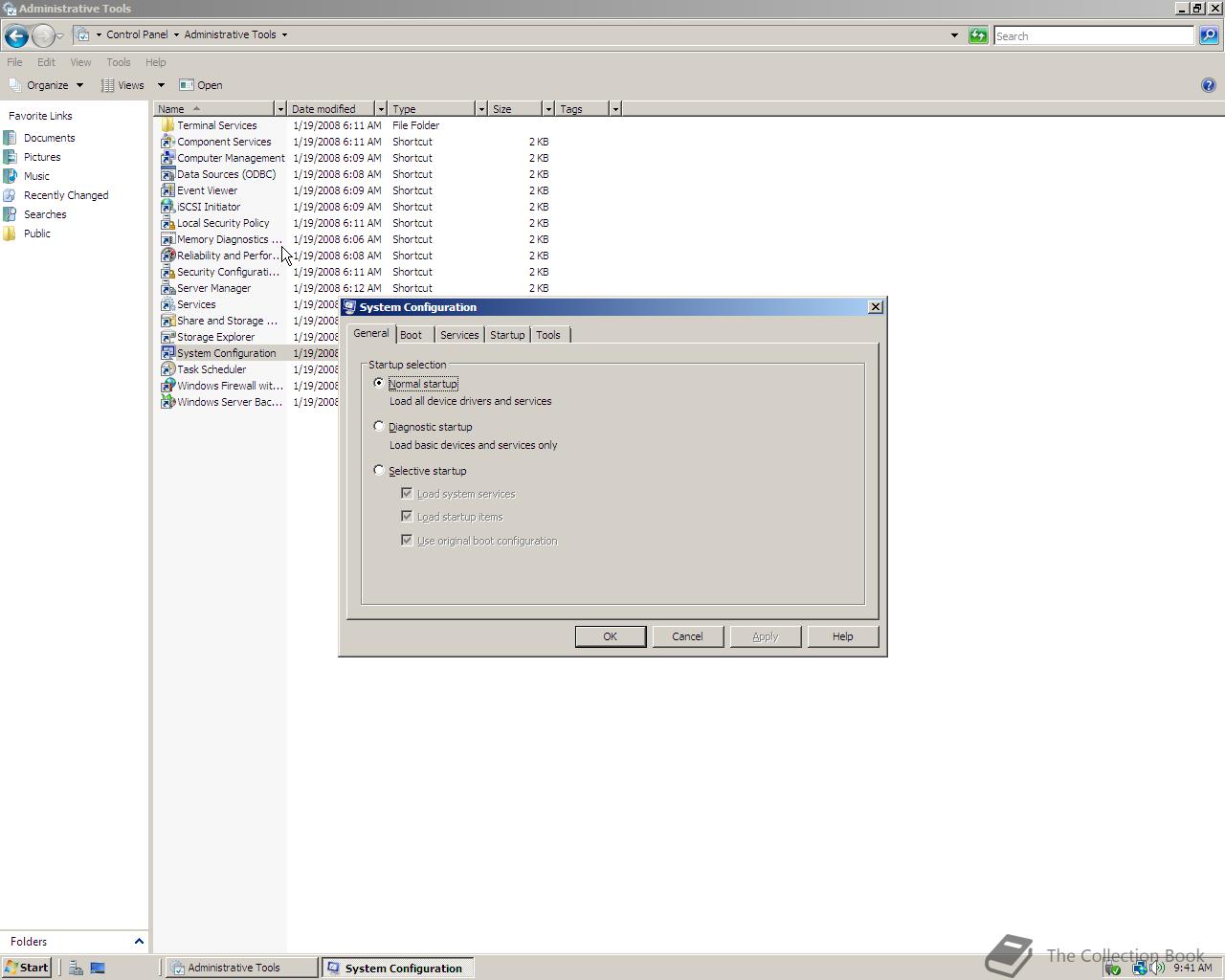Select the Component Services shortcut icon
The image size is (1225, 980).
[167, 142]
